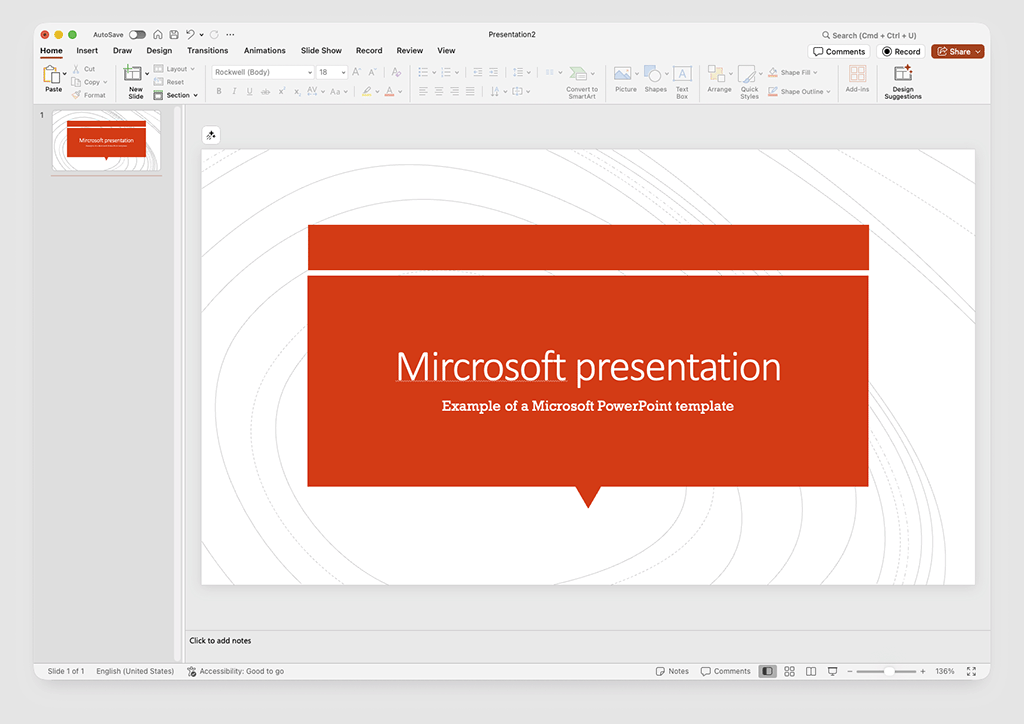Click the Shapes icon

click(x=652, y=74)
